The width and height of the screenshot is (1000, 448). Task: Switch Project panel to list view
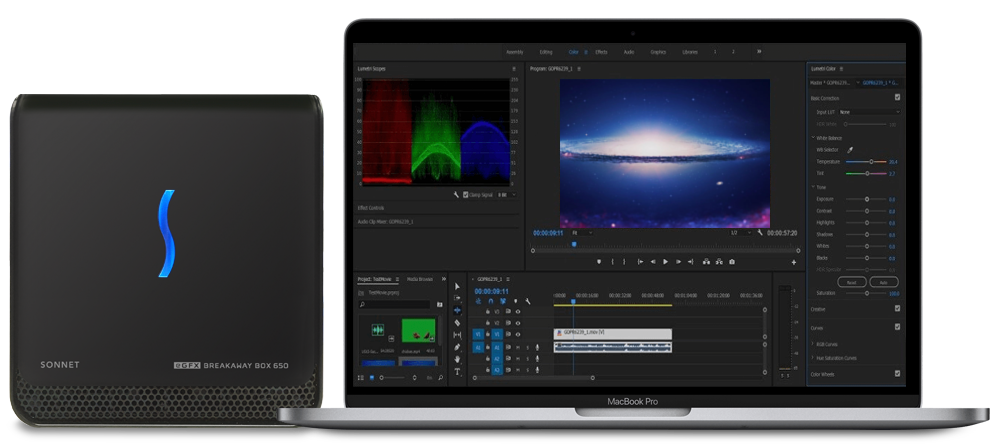(x=361, y=378)
